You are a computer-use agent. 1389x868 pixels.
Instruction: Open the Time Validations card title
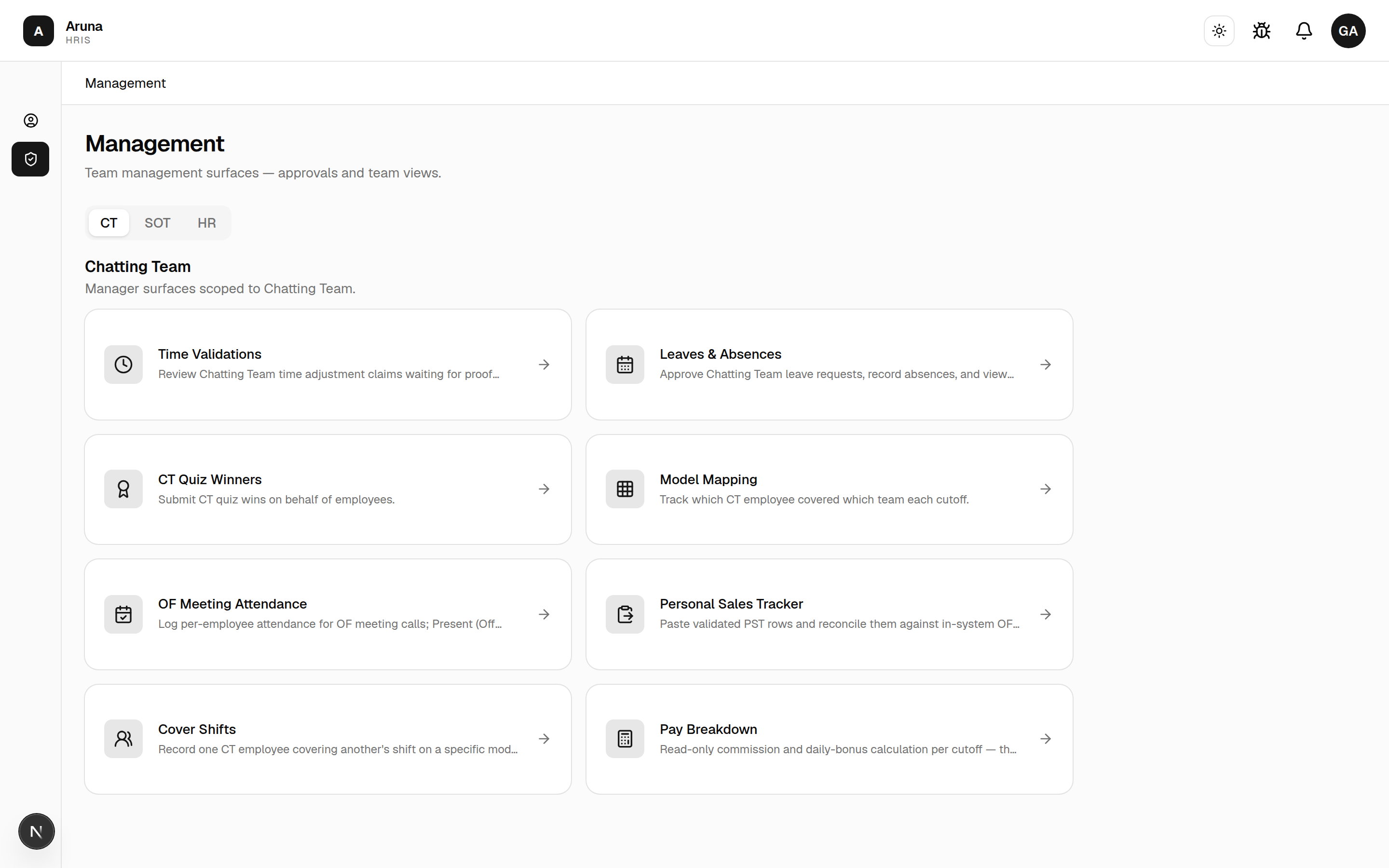tap(209, 354)
